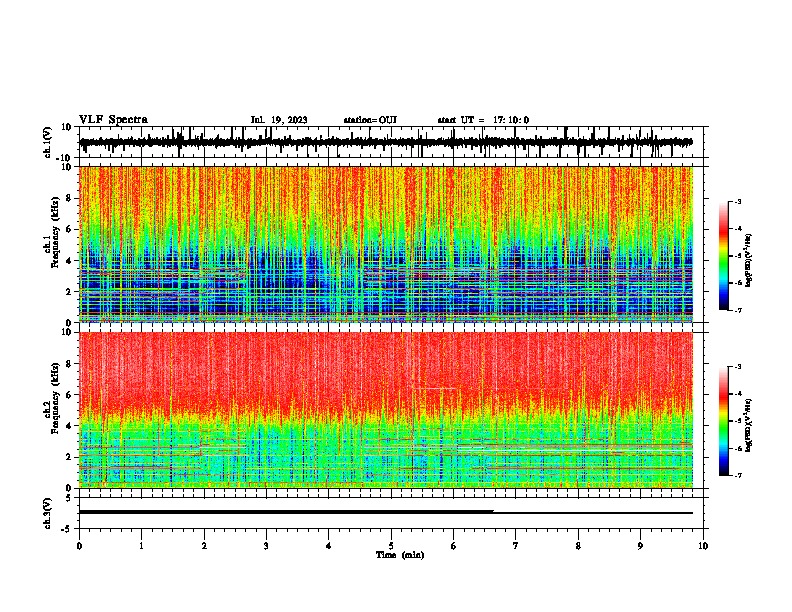
Task: Click the "ch.3(V)" axis label
Action: (47, 513)
